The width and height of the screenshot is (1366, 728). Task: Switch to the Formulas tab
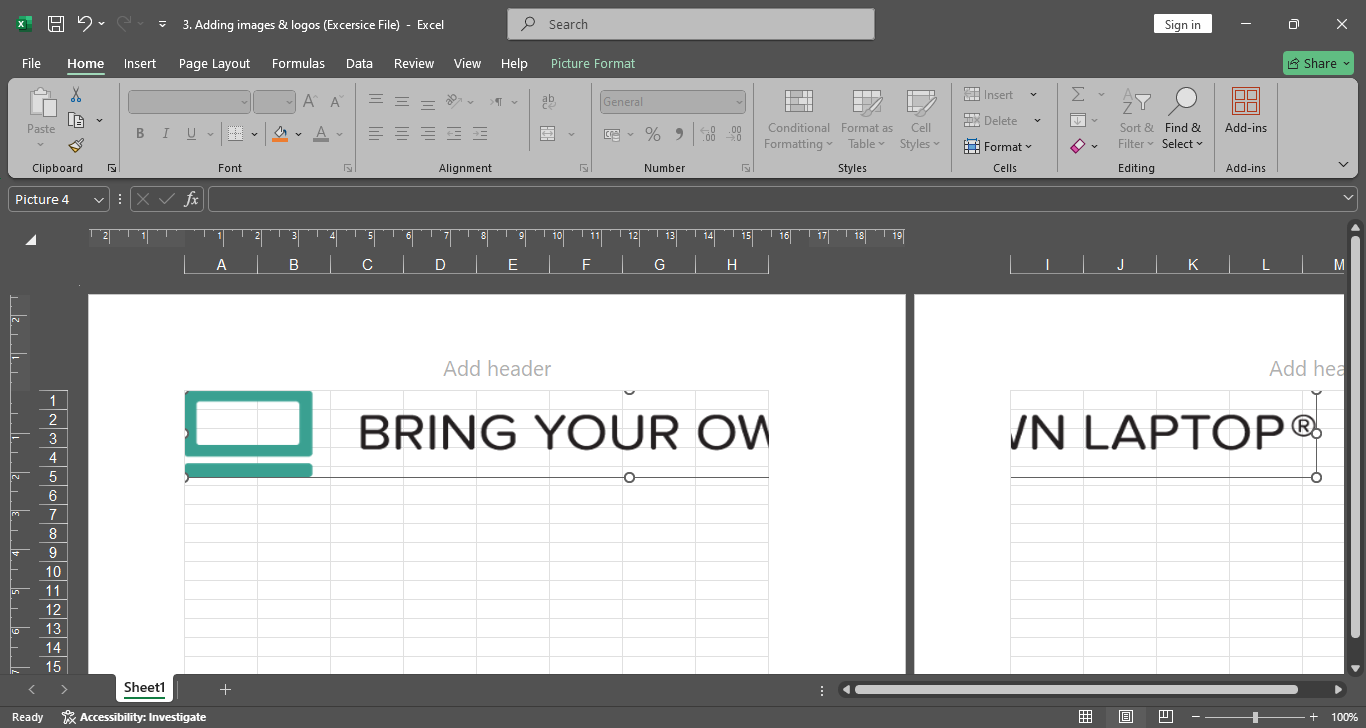pos(298,63)
